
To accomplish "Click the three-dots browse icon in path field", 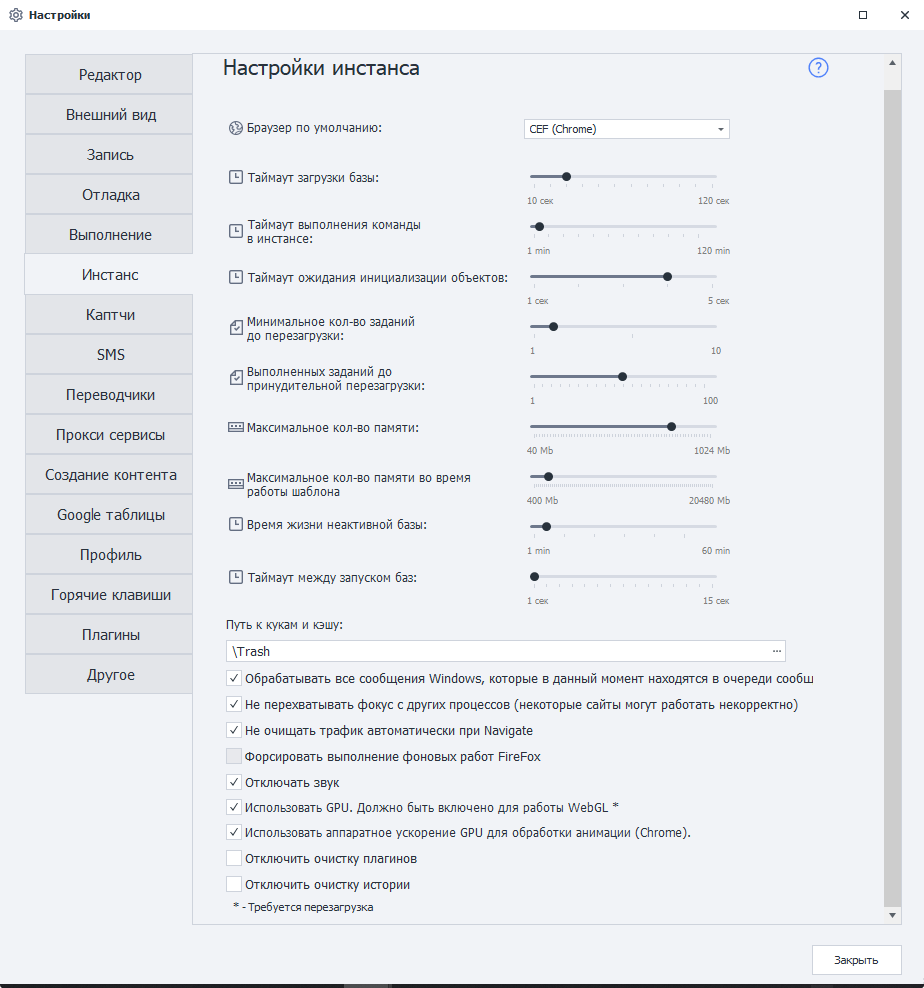I will point(776,651).
